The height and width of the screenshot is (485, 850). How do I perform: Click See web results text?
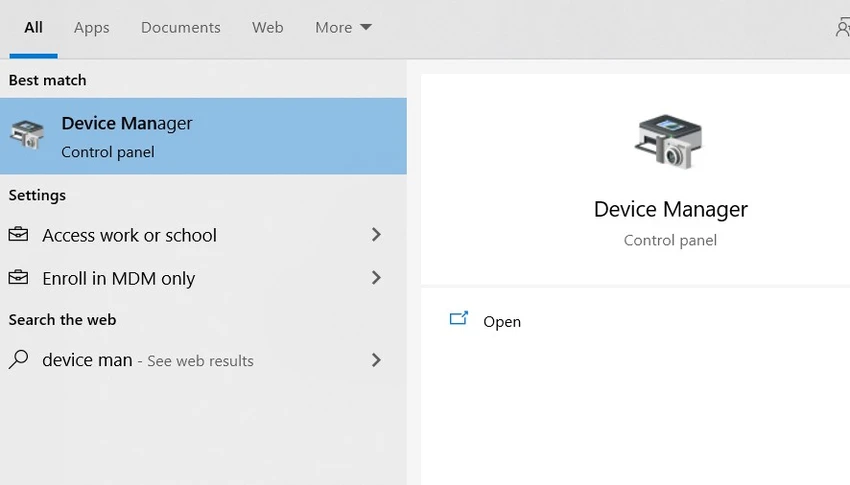pyautogui.click(x=201, y=361)
